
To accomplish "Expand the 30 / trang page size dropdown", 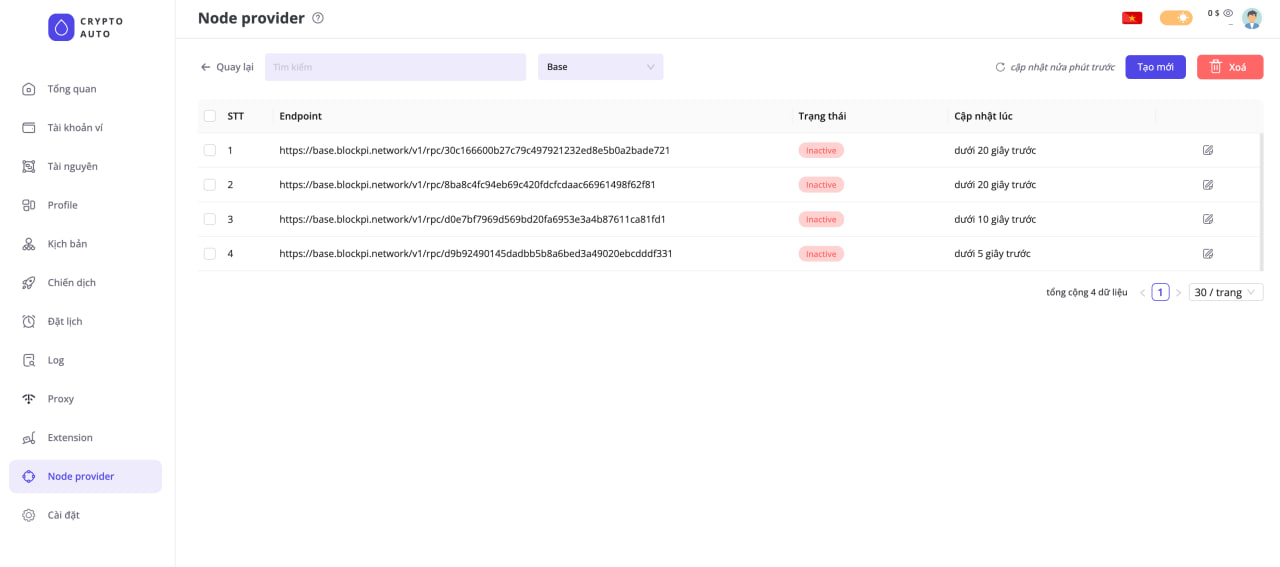I will tap(1226, 293).
